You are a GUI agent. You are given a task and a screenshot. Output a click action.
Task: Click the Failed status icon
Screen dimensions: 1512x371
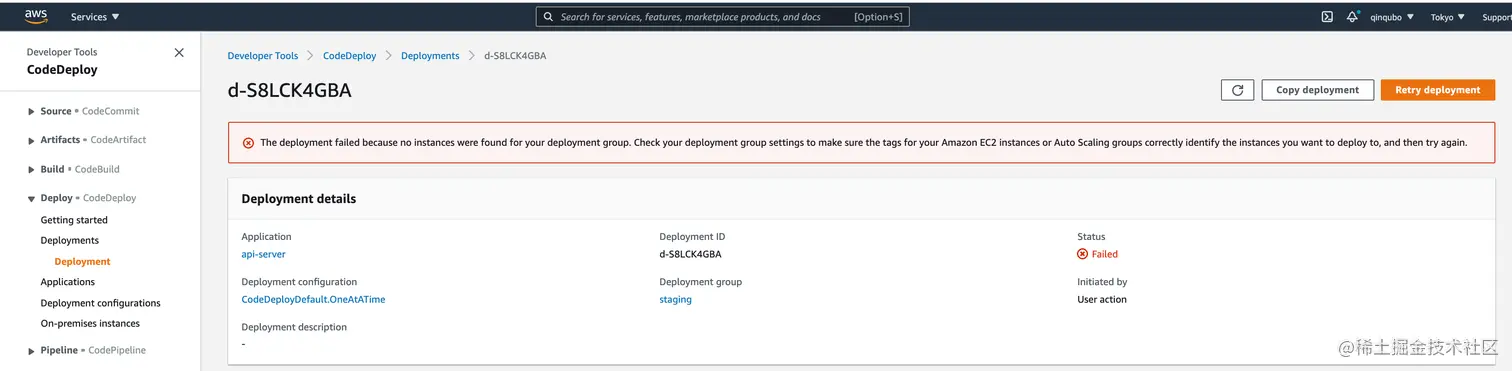[1082, 254]
